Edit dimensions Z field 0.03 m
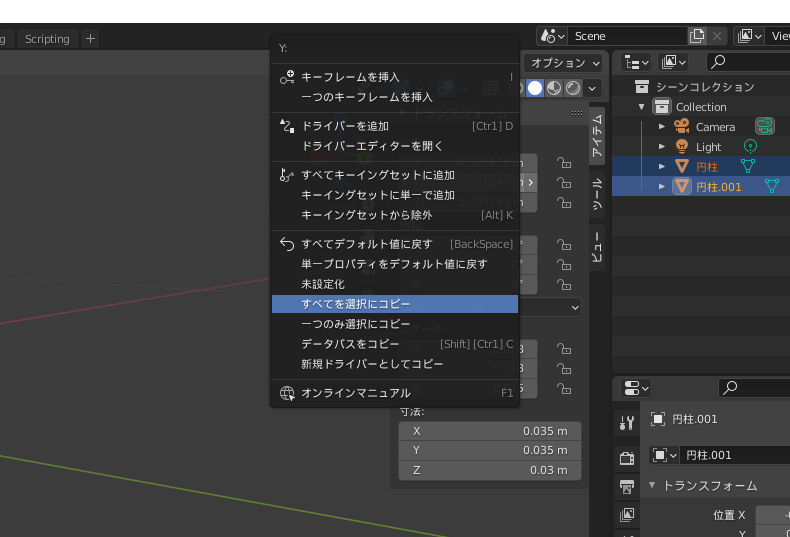Image resolution: width=790 pixels, height=537 pixels. coord(490,470)
